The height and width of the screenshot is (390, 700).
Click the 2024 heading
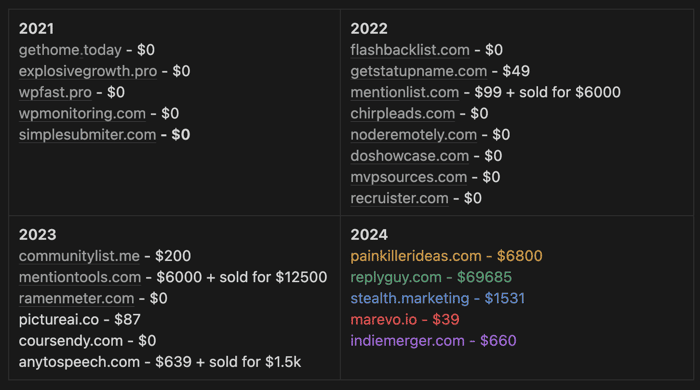click(369, 235)
